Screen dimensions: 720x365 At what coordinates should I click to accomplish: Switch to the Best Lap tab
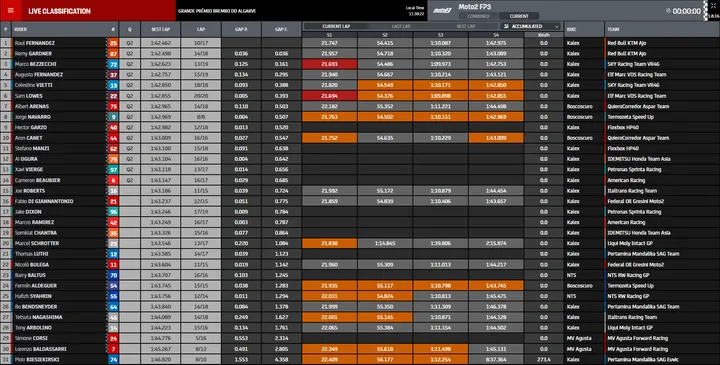[x=466, y=27]
